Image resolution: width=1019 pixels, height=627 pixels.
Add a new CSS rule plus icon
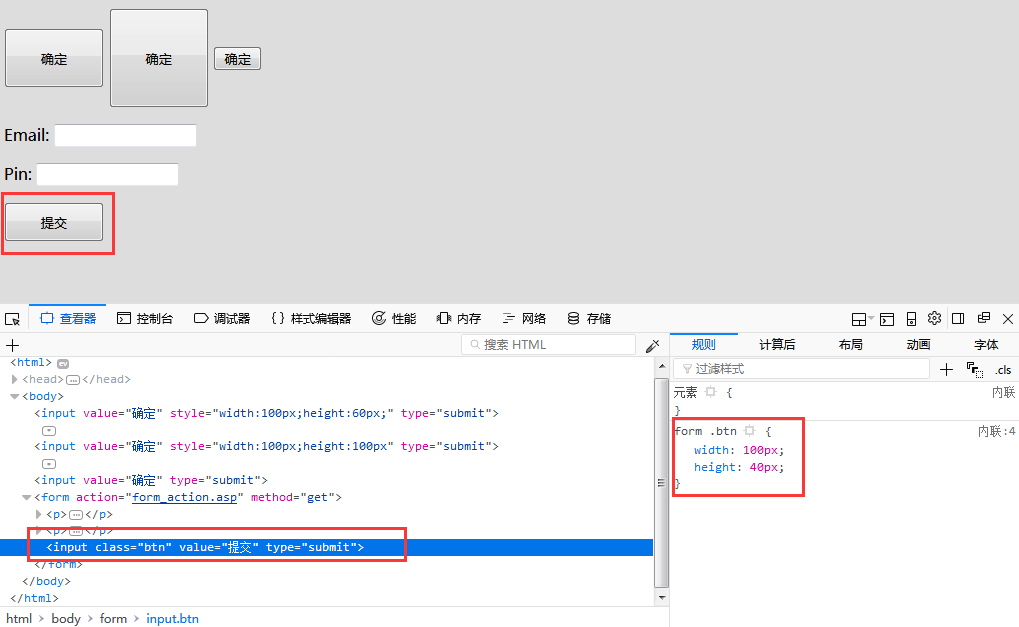point(946,370)
